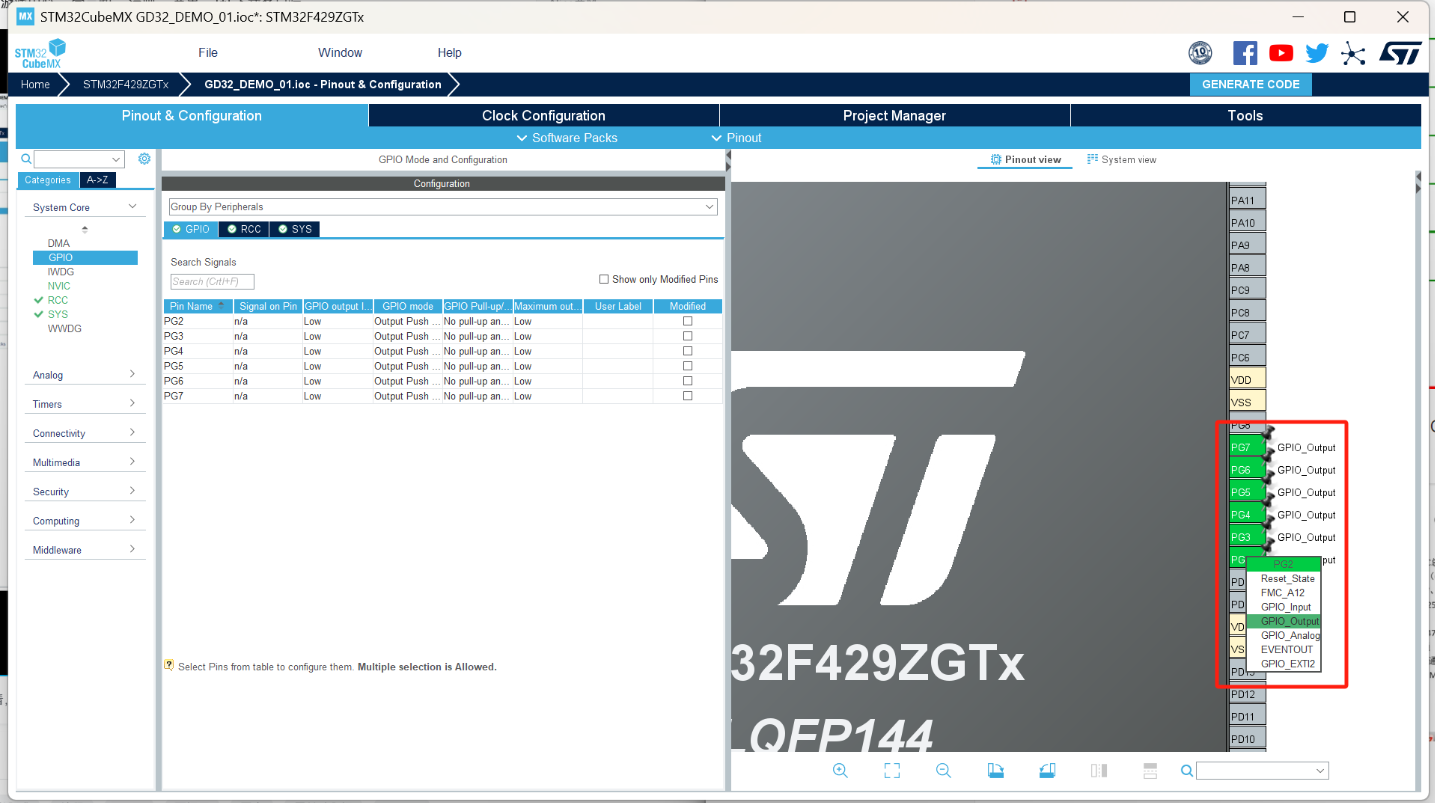
Task: Click the ST community network icon
Action: (1353, 53)
